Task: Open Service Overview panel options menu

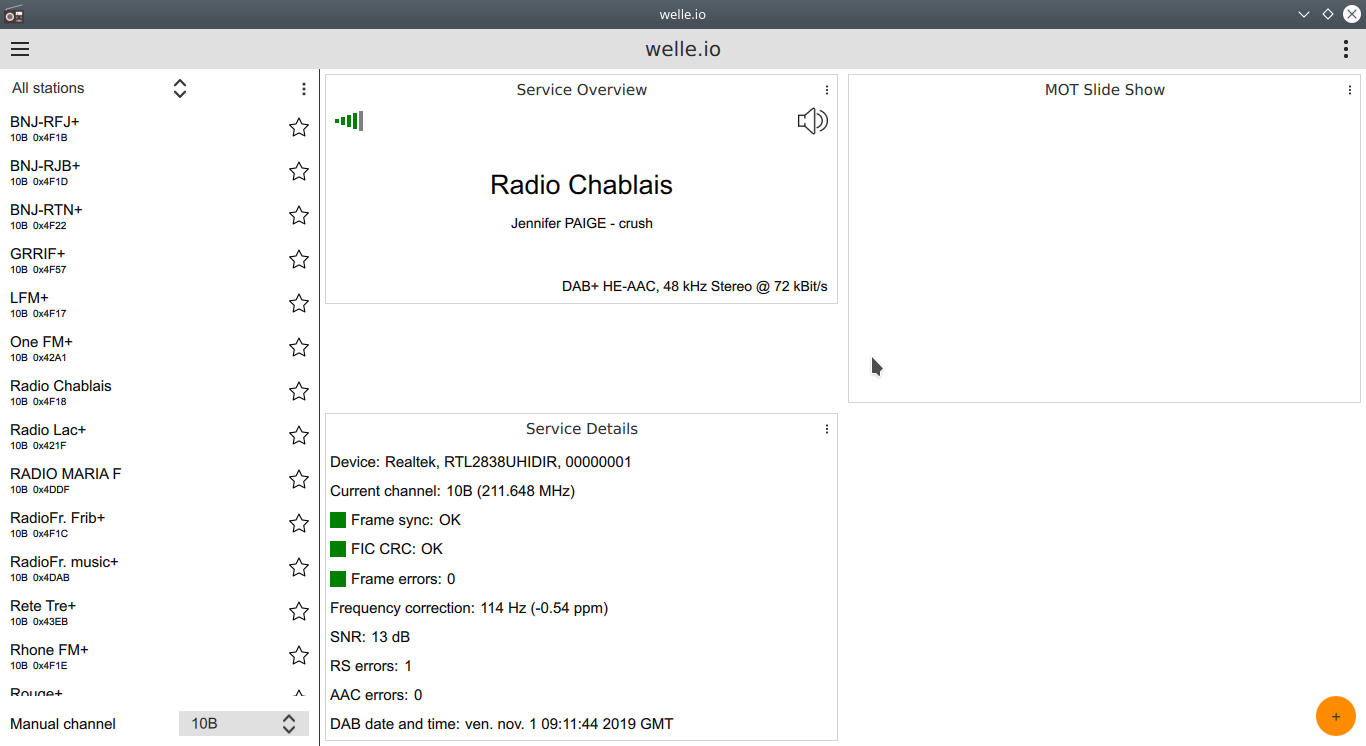Action: tap(827, 90)
